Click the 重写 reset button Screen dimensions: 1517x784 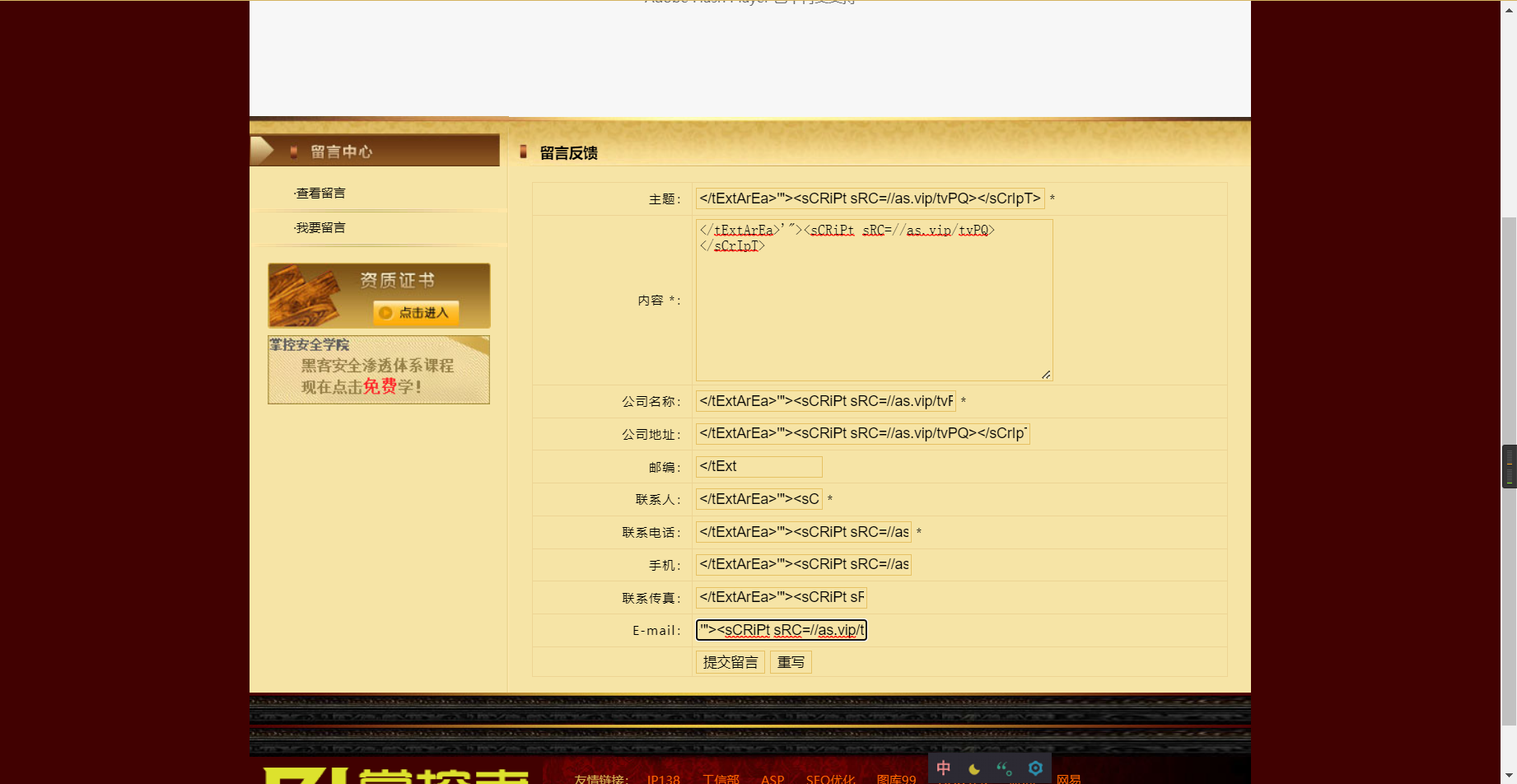pyautogui.click(x=790, y=661)
